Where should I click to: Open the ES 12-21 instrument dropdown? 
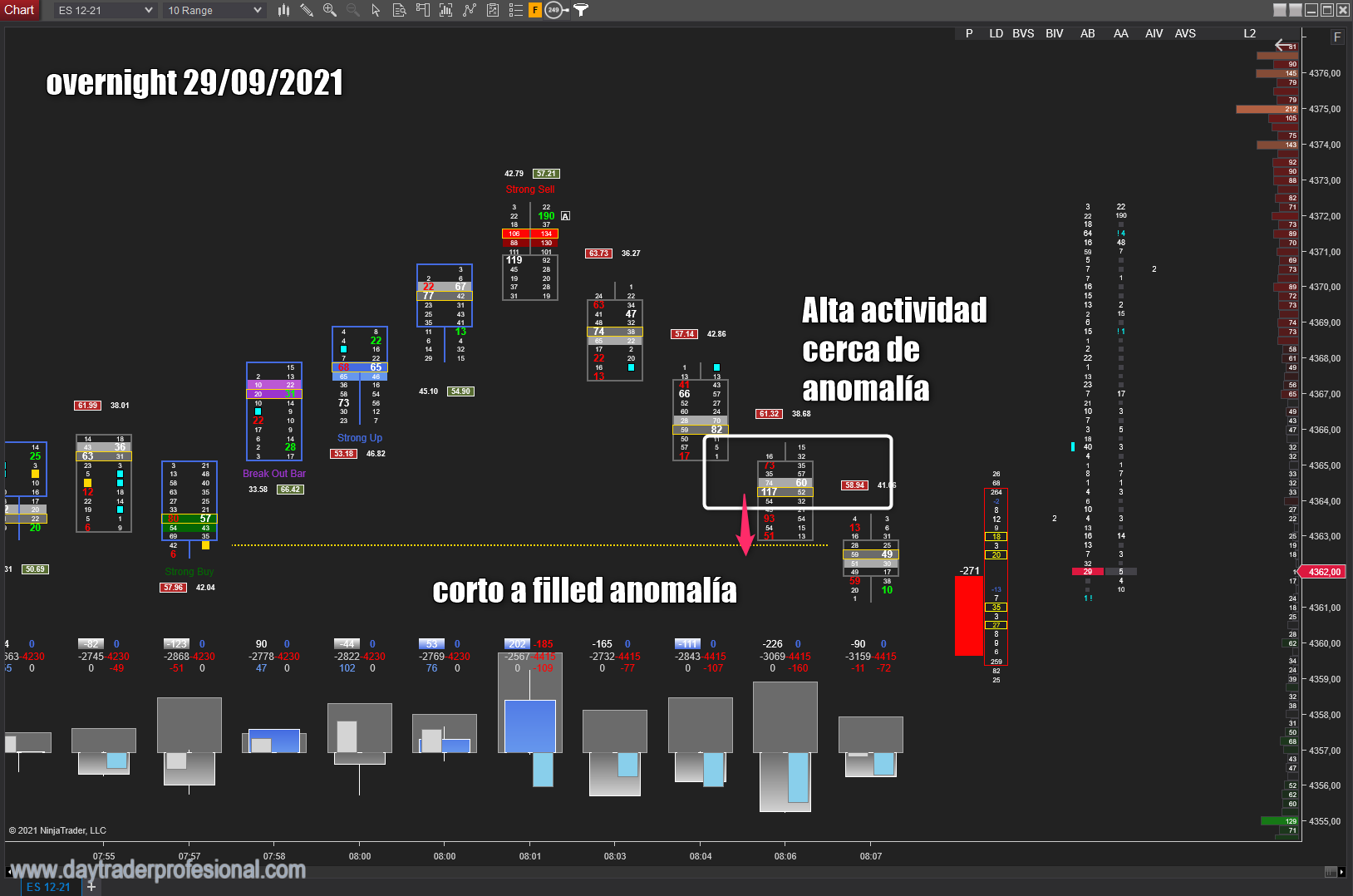pos(106,10)
